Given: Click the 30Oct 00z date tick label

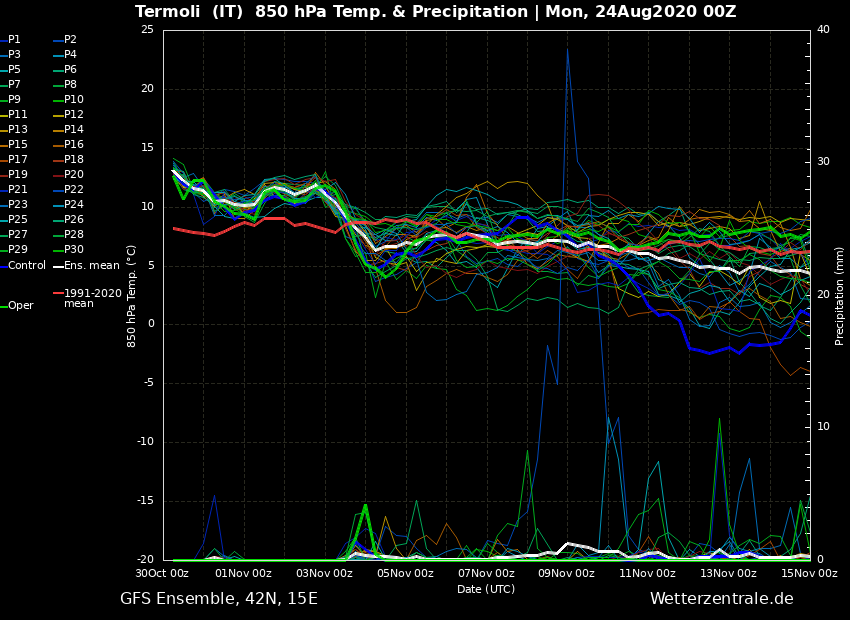Looking at the screenshot, I should (x=162, y=574).
